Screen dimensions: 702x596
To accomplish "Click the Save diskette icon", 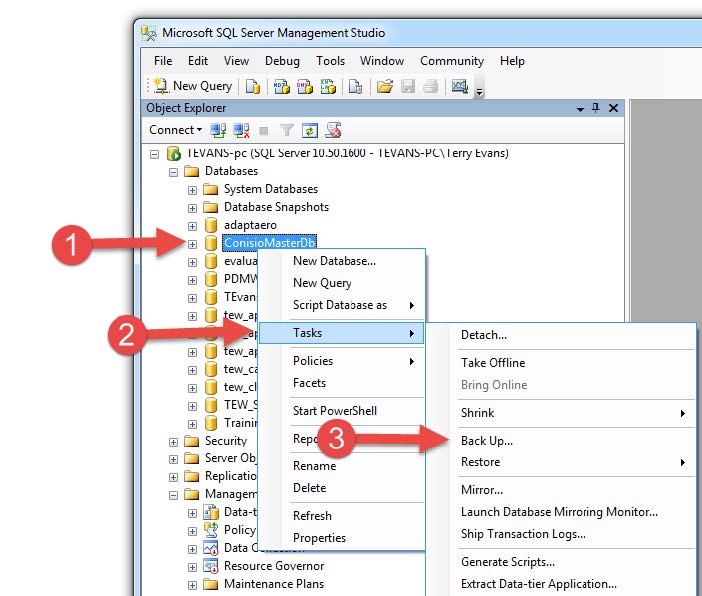I will (408, 86).
